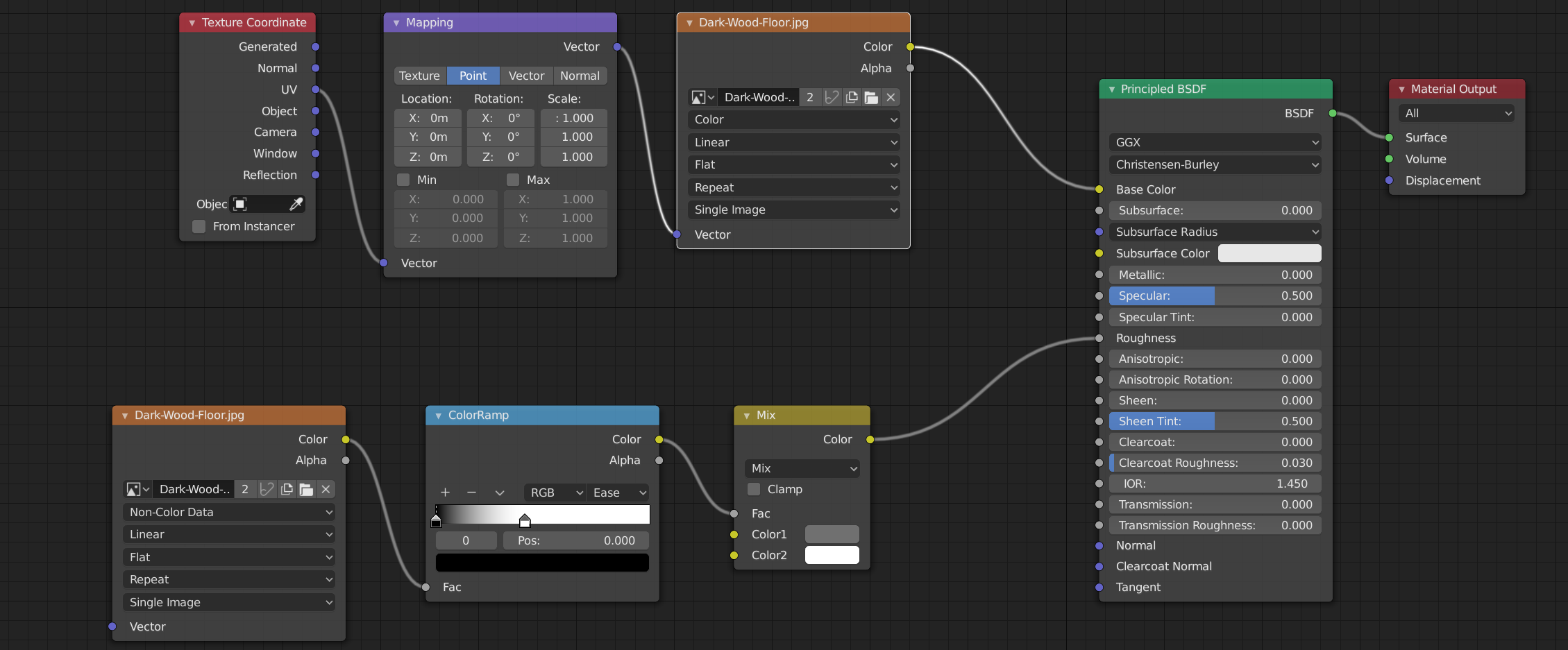The image size is (1568, 650).
Task: Collapse the Principled BSDF node header
Action: [1112, 89]
